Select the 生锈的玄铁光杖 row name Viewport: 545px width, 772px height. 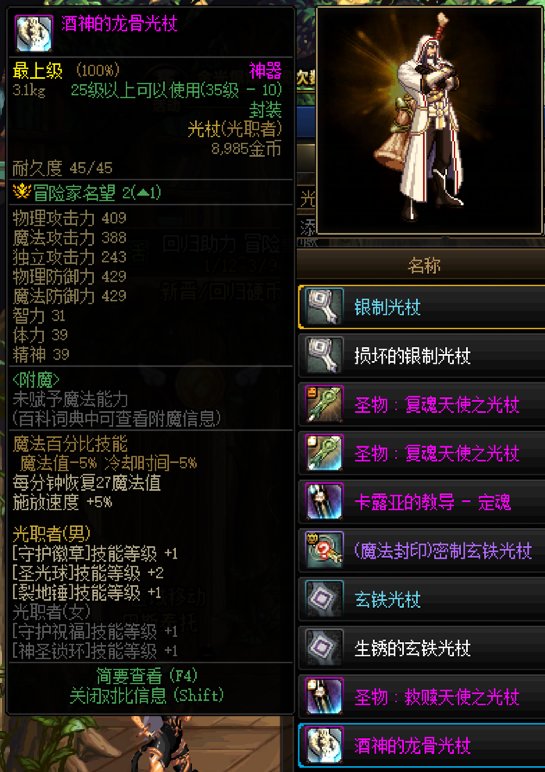point(413,648)
